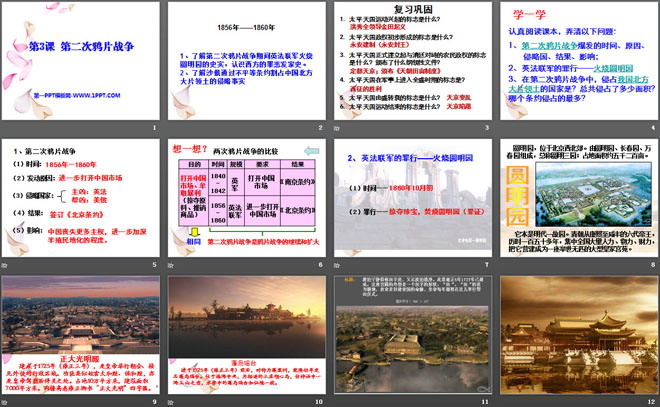This screenshot has width=660, height=407.
Task: Select slide 12 with golden palace image
Action: [579, 335]
